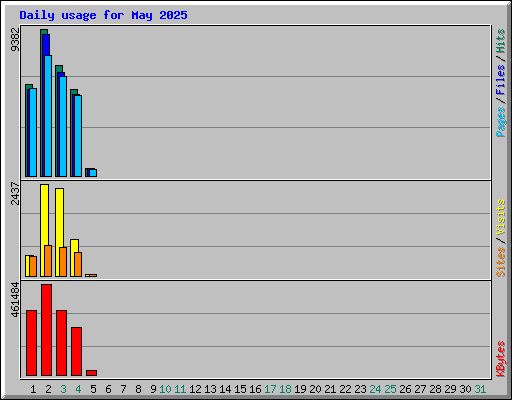This screenshot has width=512, height=400.
Task: Click day label 8 on the axis
Action: tap(138, 389)
